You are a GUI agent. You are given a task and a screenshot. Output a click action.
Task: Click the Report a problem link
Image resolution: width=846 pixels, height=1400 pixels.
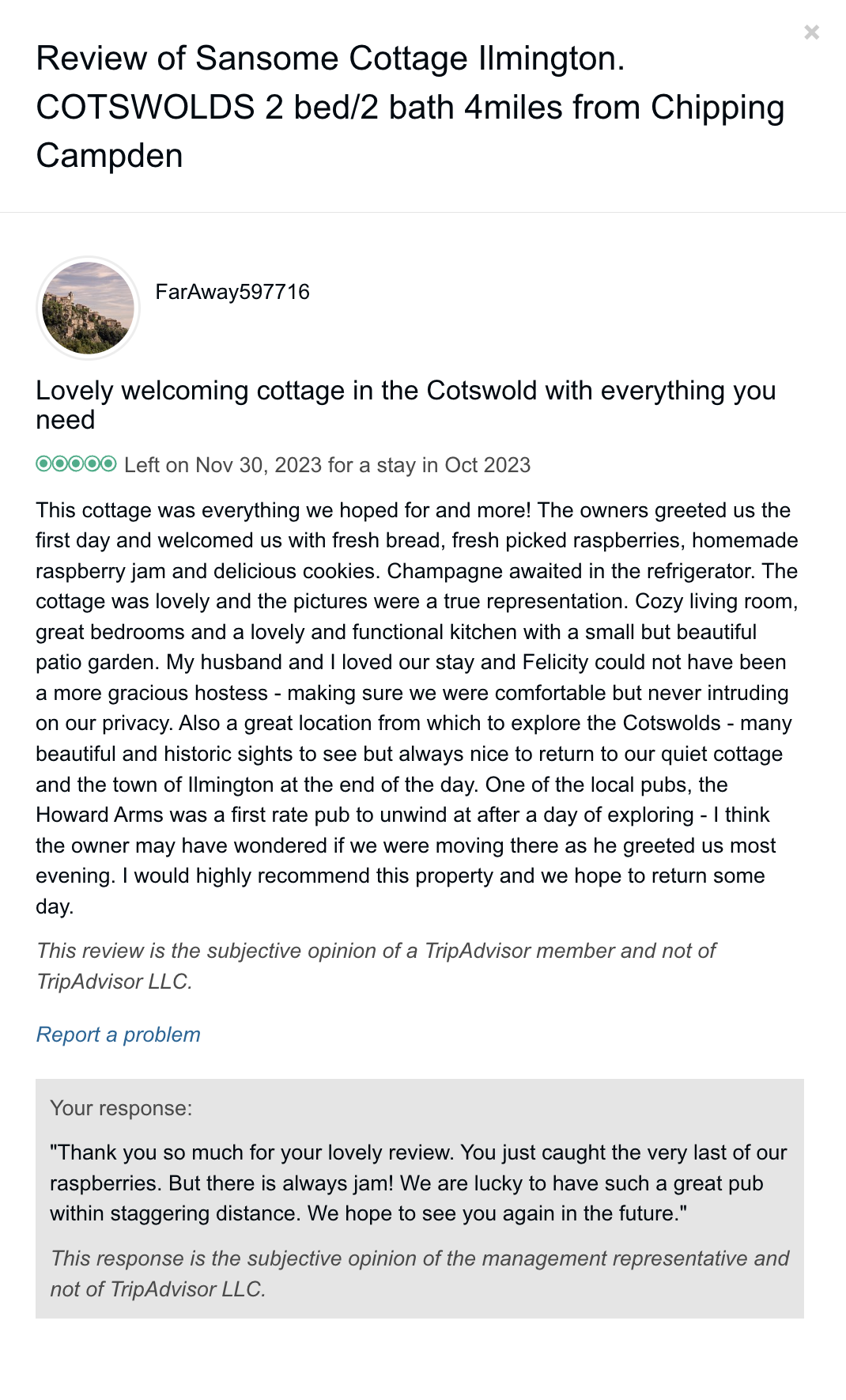118,1035
